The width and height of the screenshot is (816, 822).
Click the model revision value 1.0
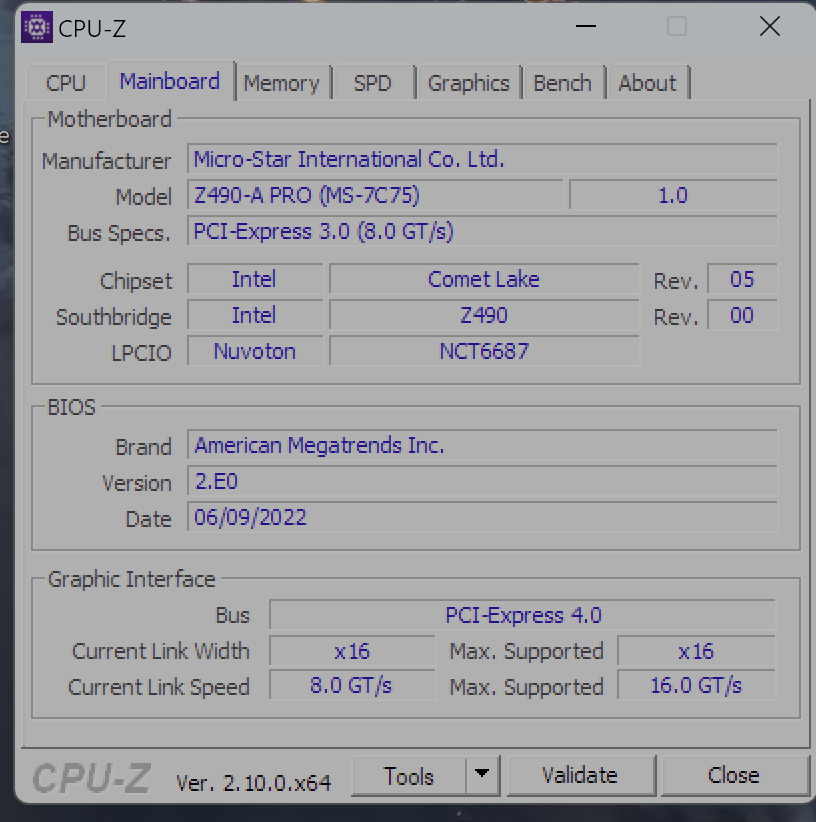tap(673, 196)
